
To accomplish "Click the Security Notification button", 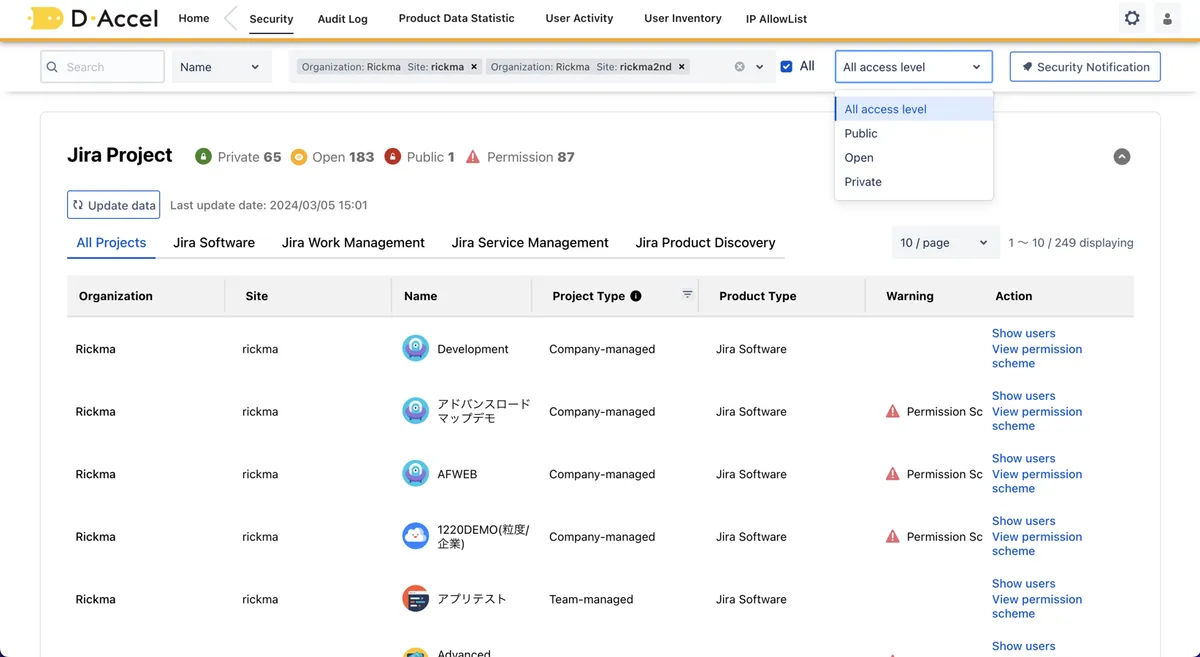I will tap(1085, 67).
